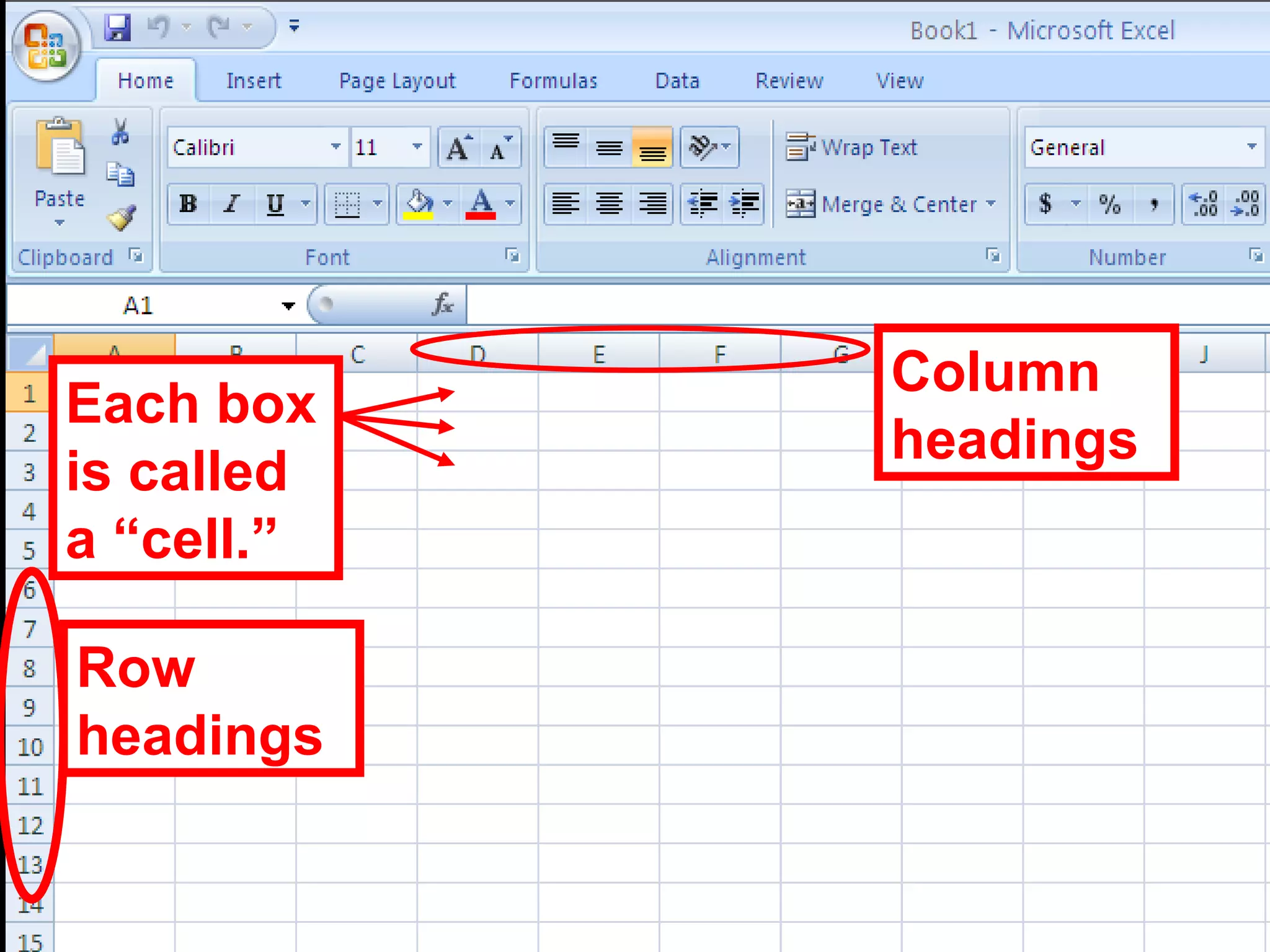Switch to View tab
The height and width of the screenshot is (952, 1270).
(x=899, y=81)
